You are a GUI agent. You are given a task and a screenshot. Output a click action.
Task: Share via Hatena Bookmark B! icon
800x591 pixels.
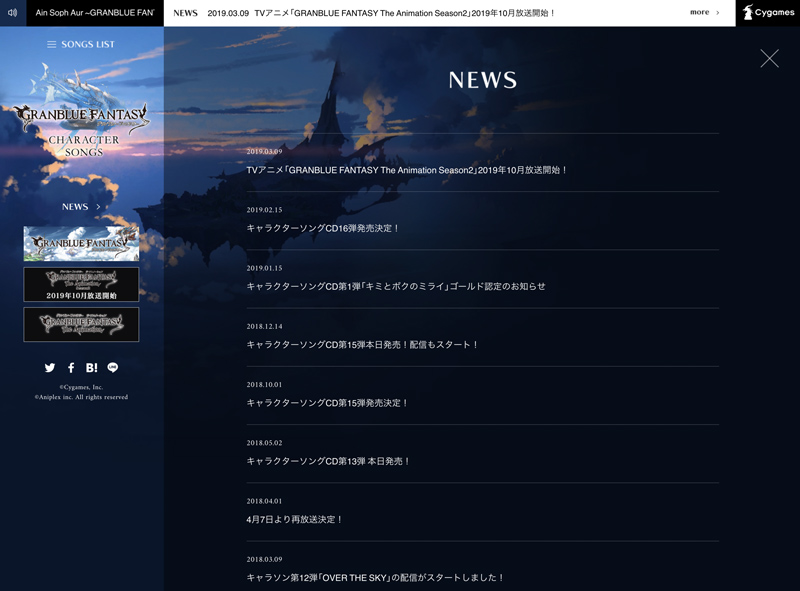click(x=92, y=368)
